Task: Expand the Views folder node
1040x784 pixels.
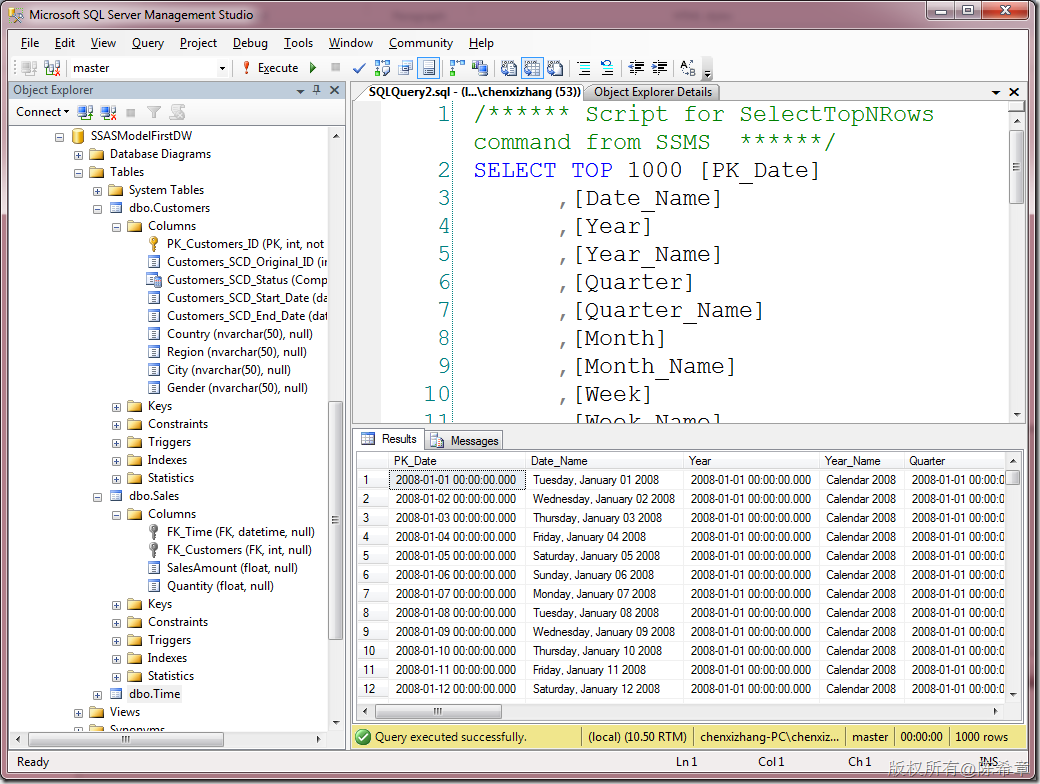Action: (78, 712)
